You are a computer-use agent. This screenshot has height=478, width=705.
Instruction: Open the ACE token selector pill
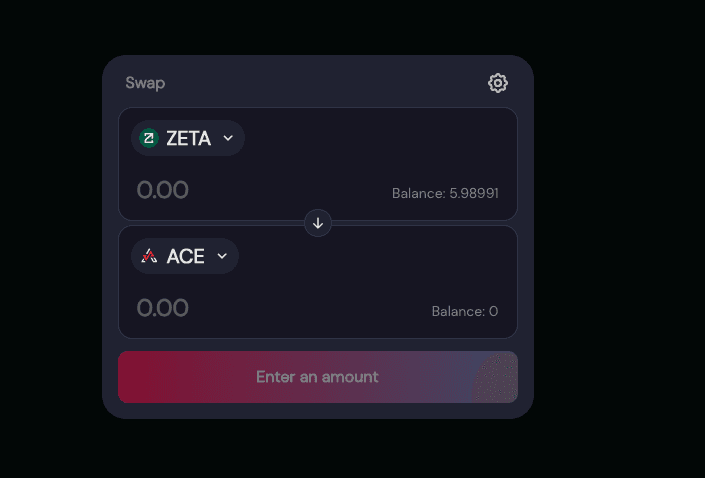click(x=185, y=256)
